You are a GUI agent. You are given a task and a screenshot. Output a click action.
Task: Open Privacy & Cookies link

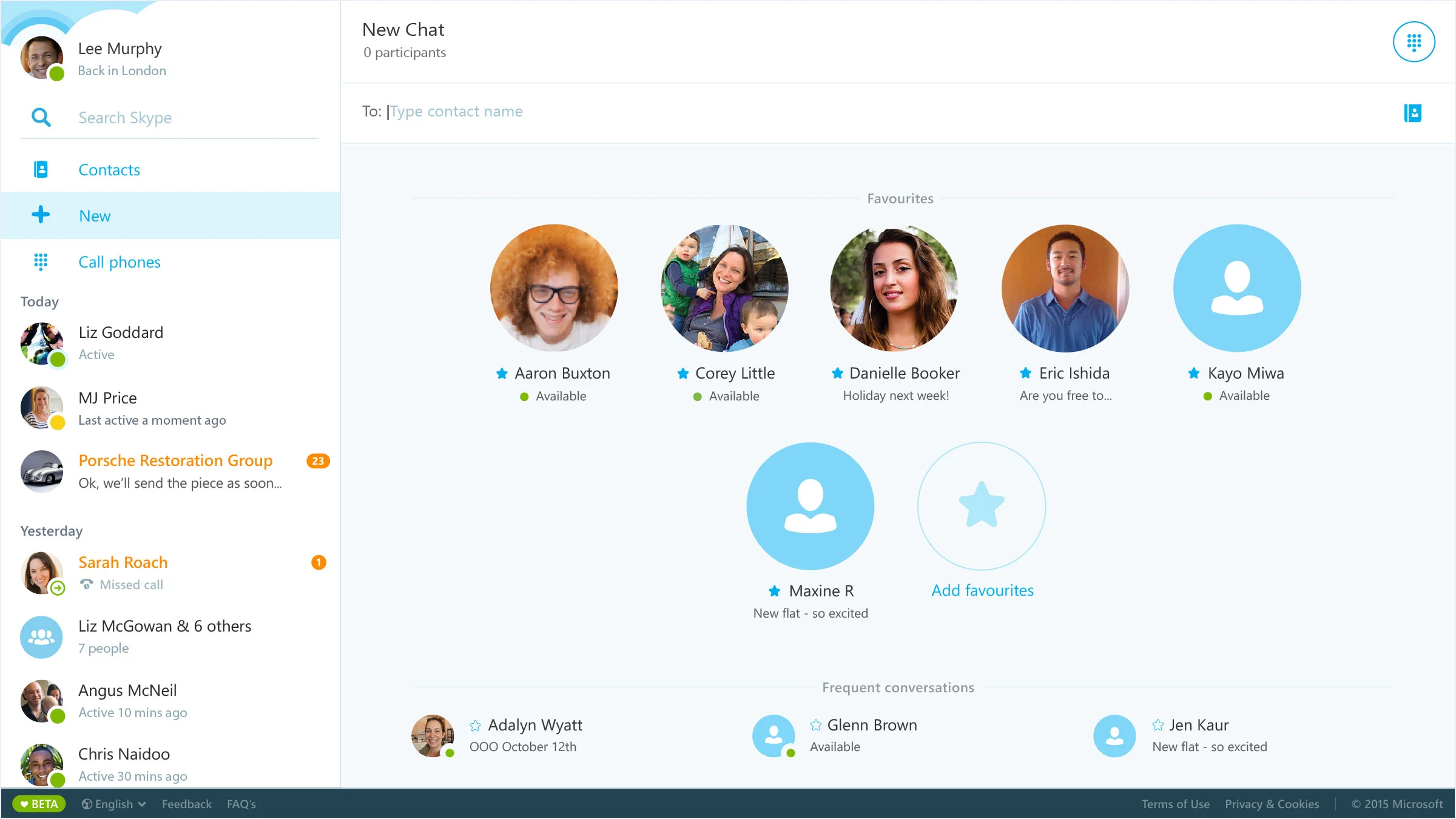pos(1272,804)
